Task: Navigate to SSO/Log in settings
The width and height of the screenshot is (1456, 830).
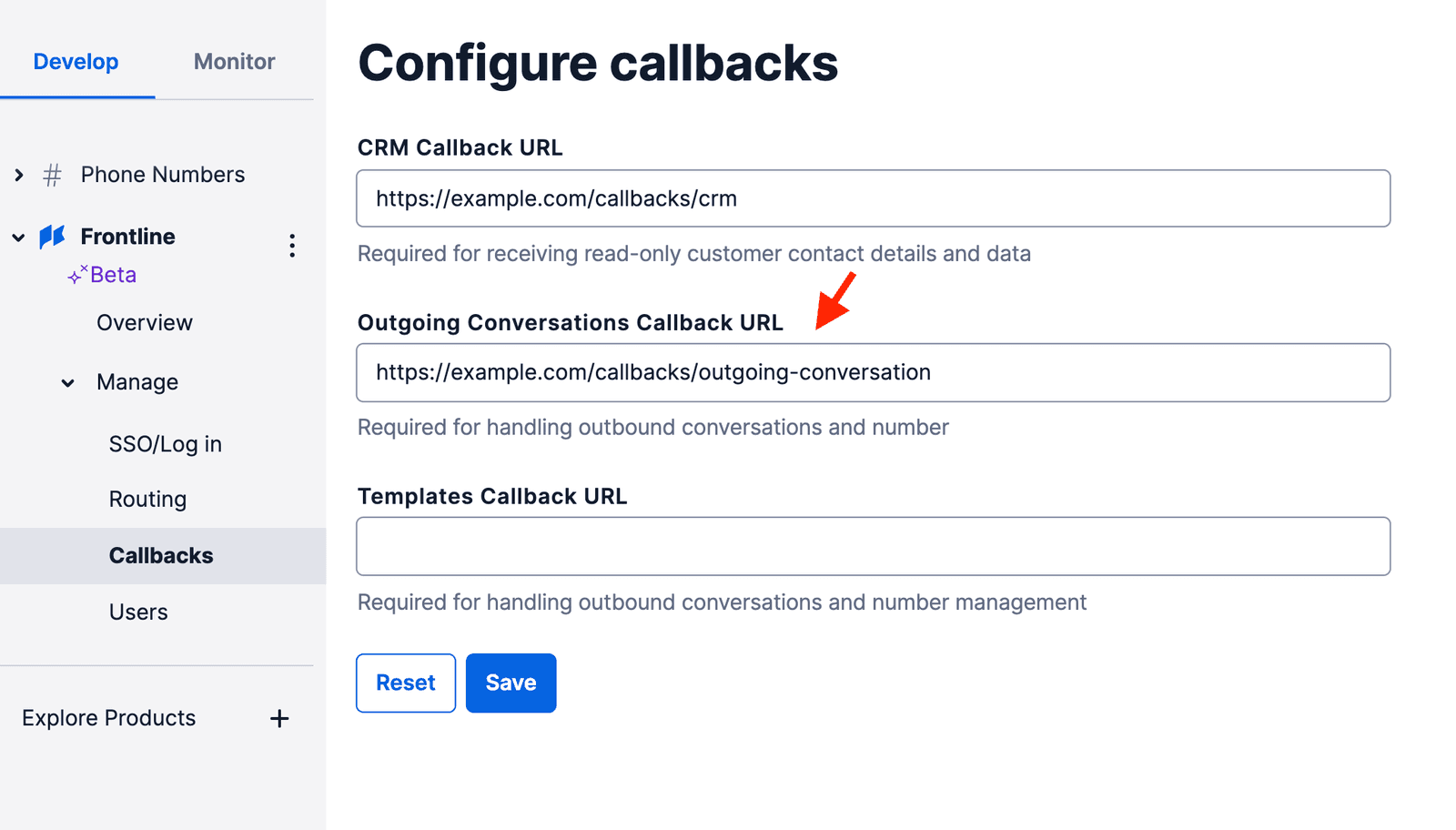Action: (165, 443)
